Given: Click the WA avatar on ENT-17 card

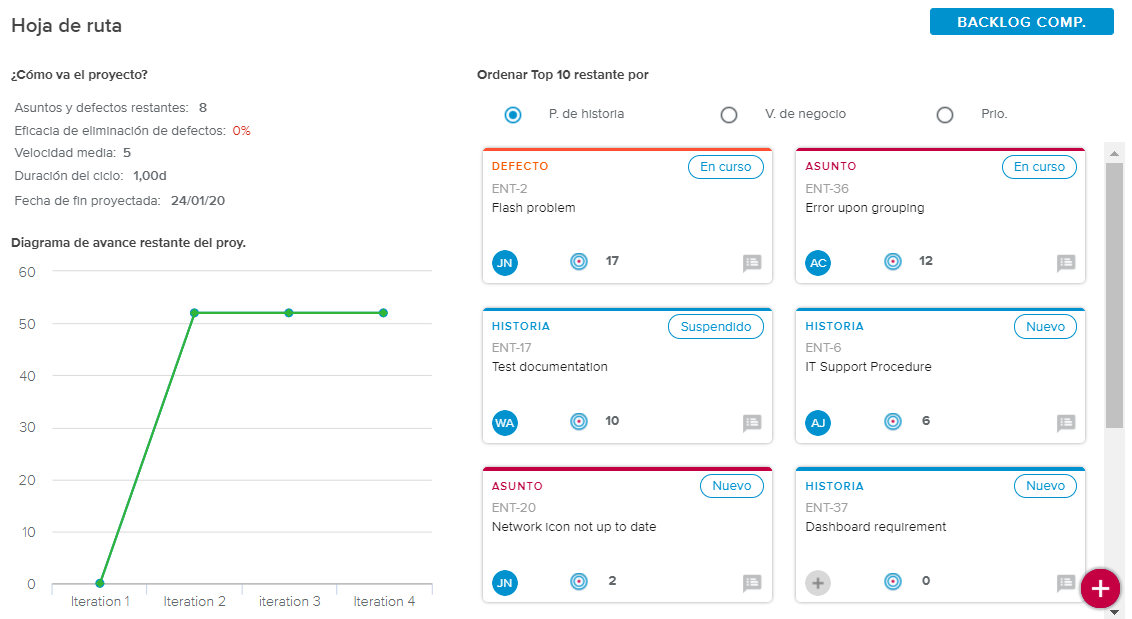Looking at the screenshot, I should tap(505, 423).
